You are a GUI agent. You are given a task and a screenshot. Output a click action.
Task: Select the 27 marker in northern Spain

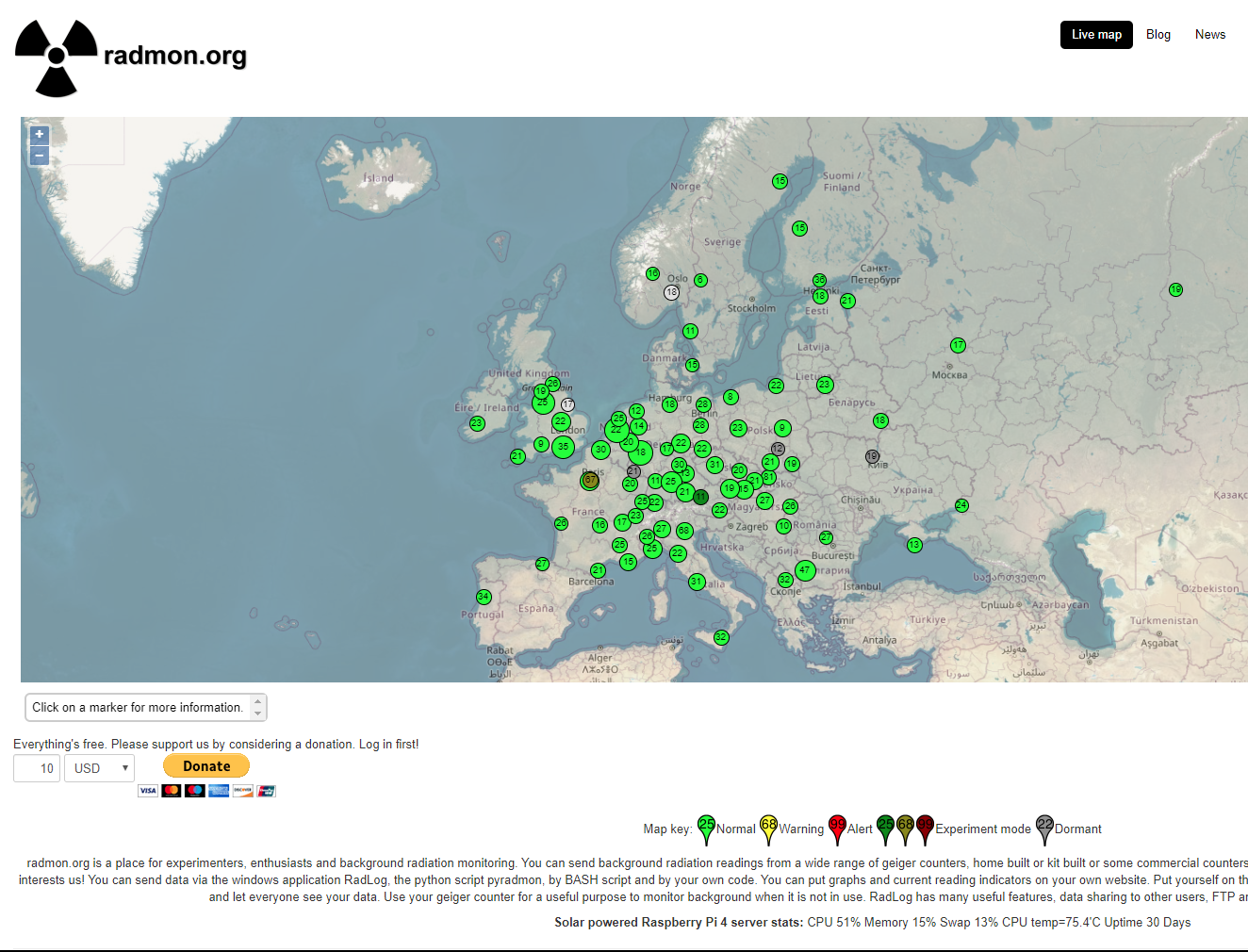click(x=542, y=564)
